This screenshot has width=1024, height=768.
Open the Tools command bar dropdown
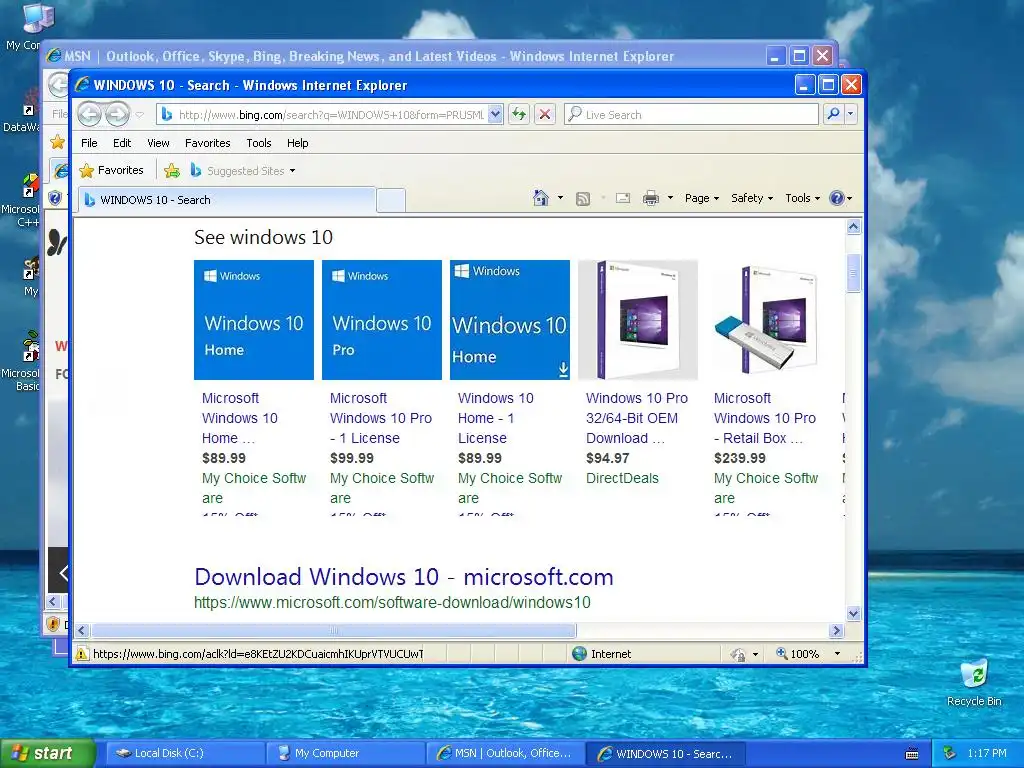(x=802, y=198)
